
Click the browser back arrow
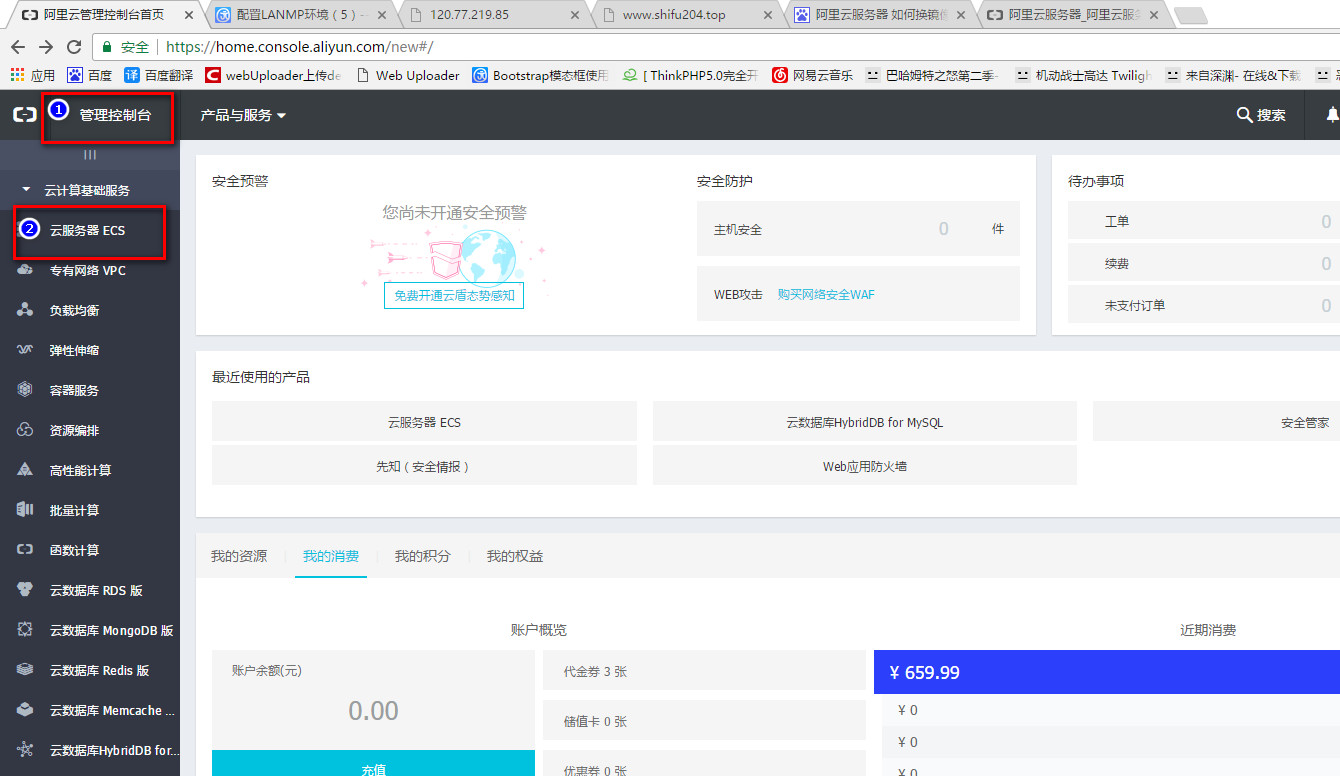point(19,47)
